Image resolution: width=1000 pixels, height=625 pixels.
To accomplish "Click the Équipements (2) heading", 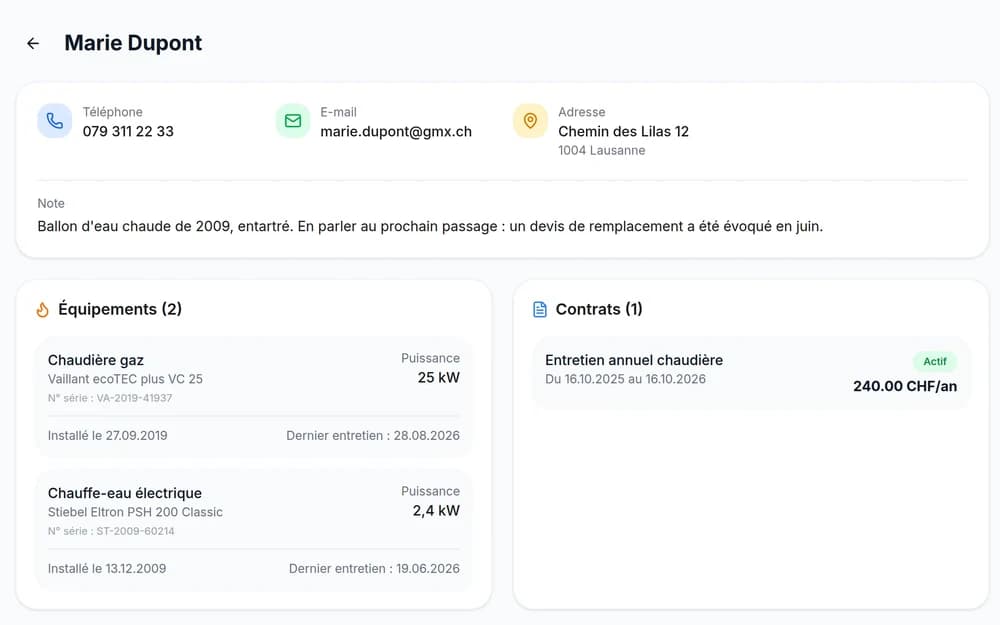I will coord(120,309).
